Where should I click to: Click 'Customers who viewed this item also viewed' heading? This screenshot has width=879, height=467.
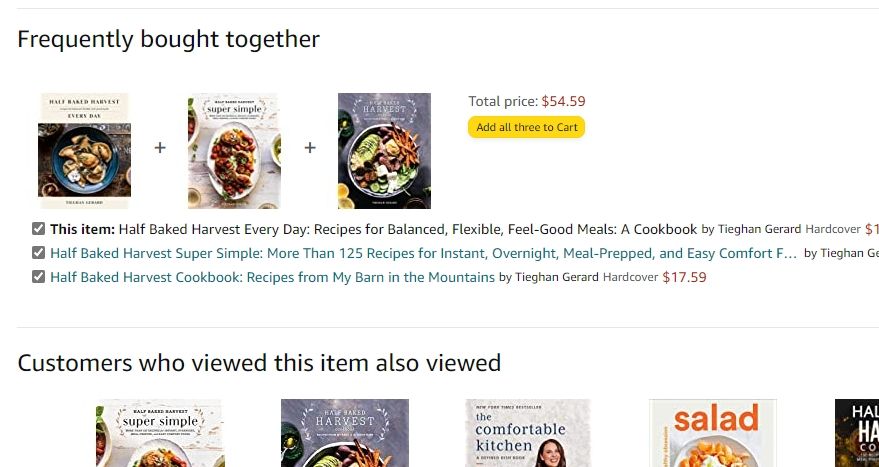(x=259, y=362)
